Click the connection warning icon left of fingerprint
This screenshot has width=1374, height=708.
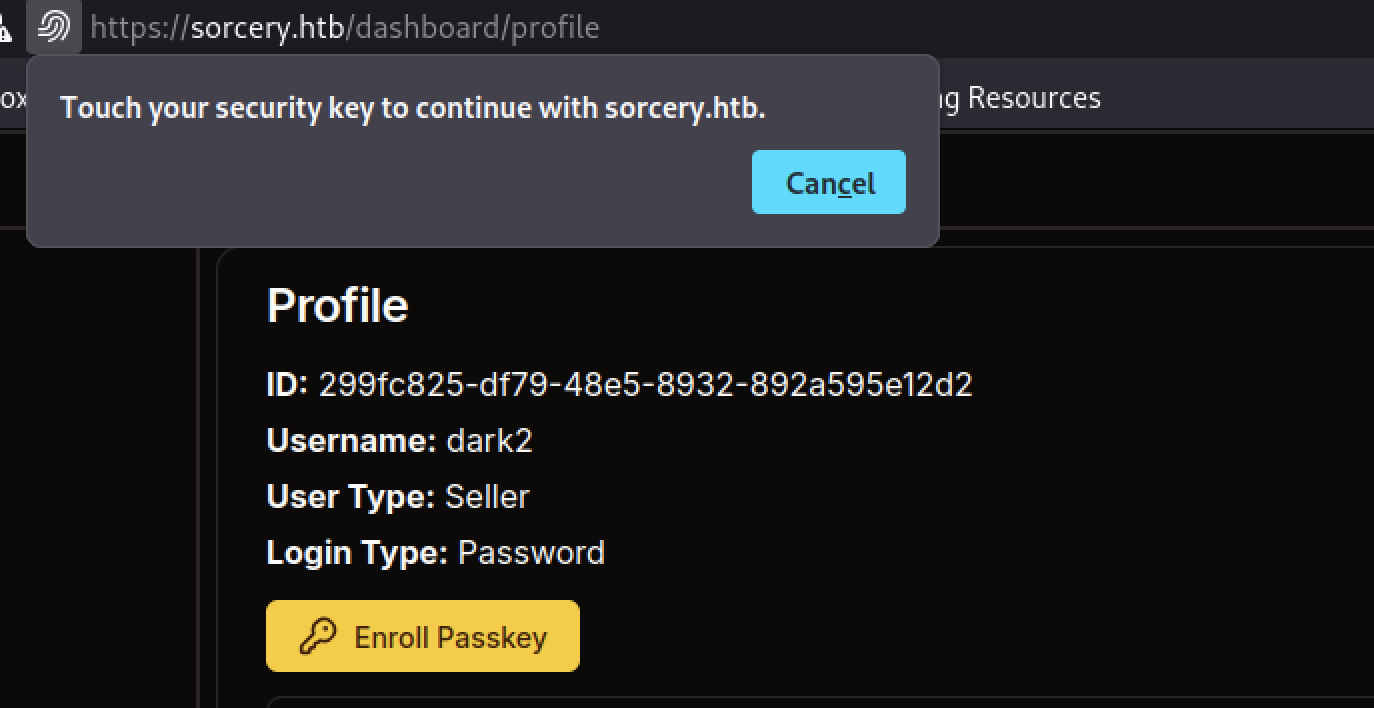click(x=6, y=27)
